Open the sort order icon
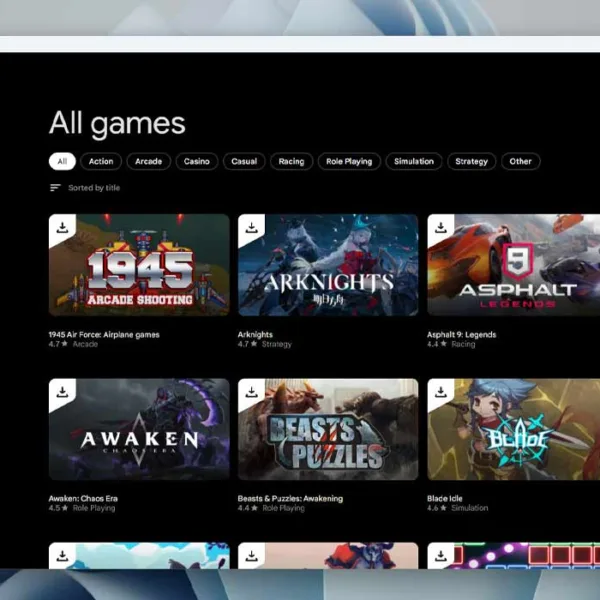 pyautogui.click(x=55, y=188)
